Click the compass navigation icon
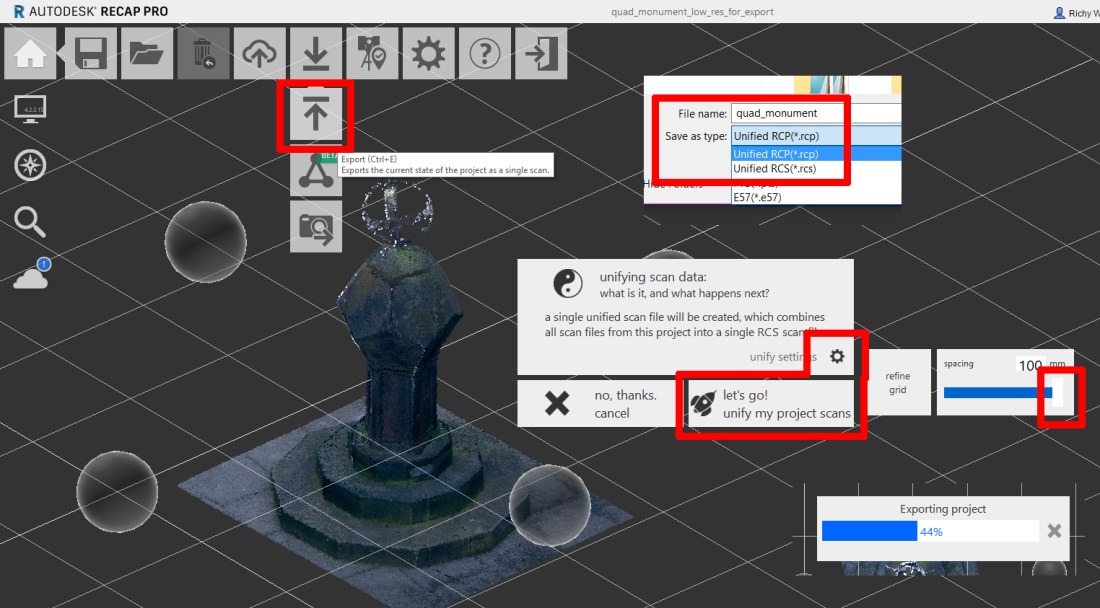This screenshot has width=1100, height=608. point(30,165)
